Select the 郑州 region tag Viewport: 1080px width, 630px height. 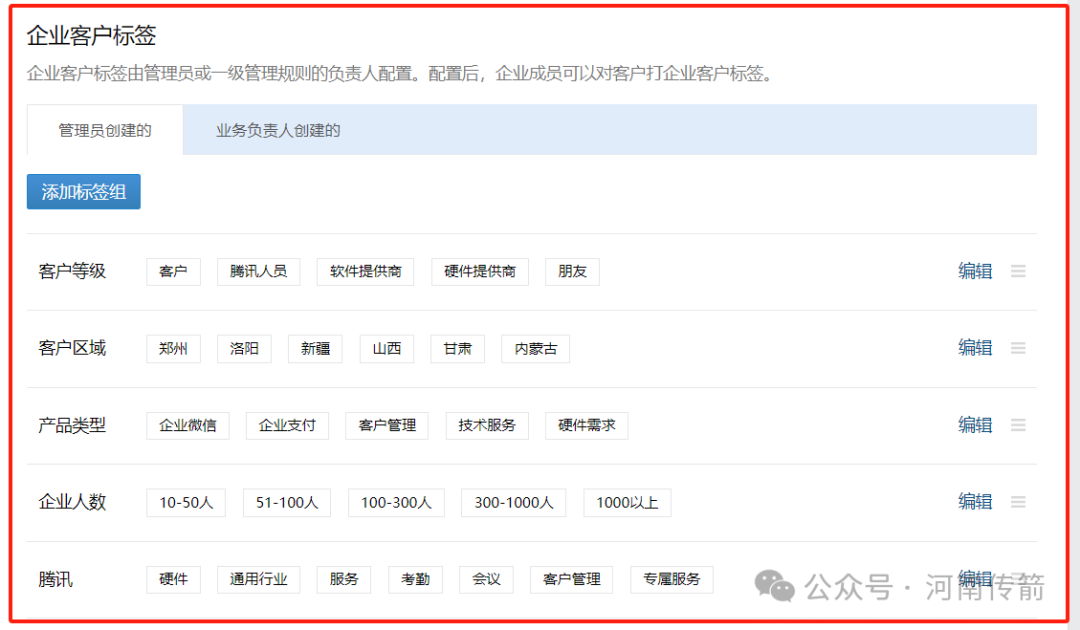173,348
